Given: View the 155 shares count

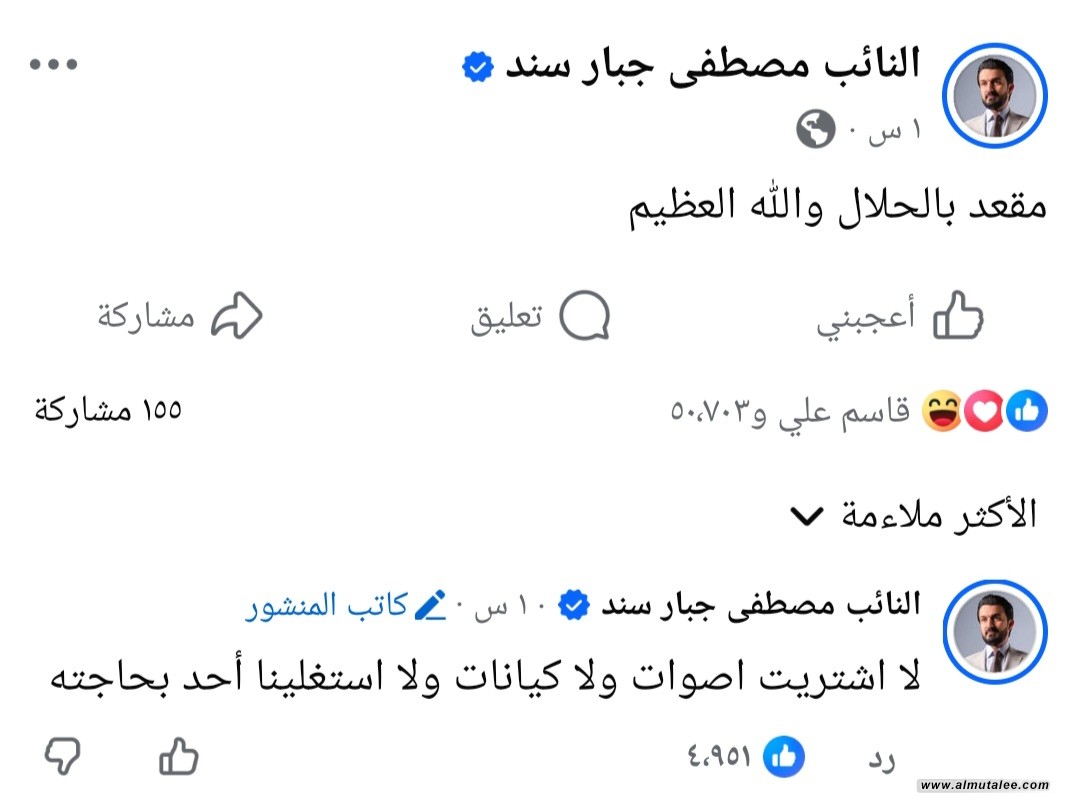Looking at the screenshot, I should 108,410.
